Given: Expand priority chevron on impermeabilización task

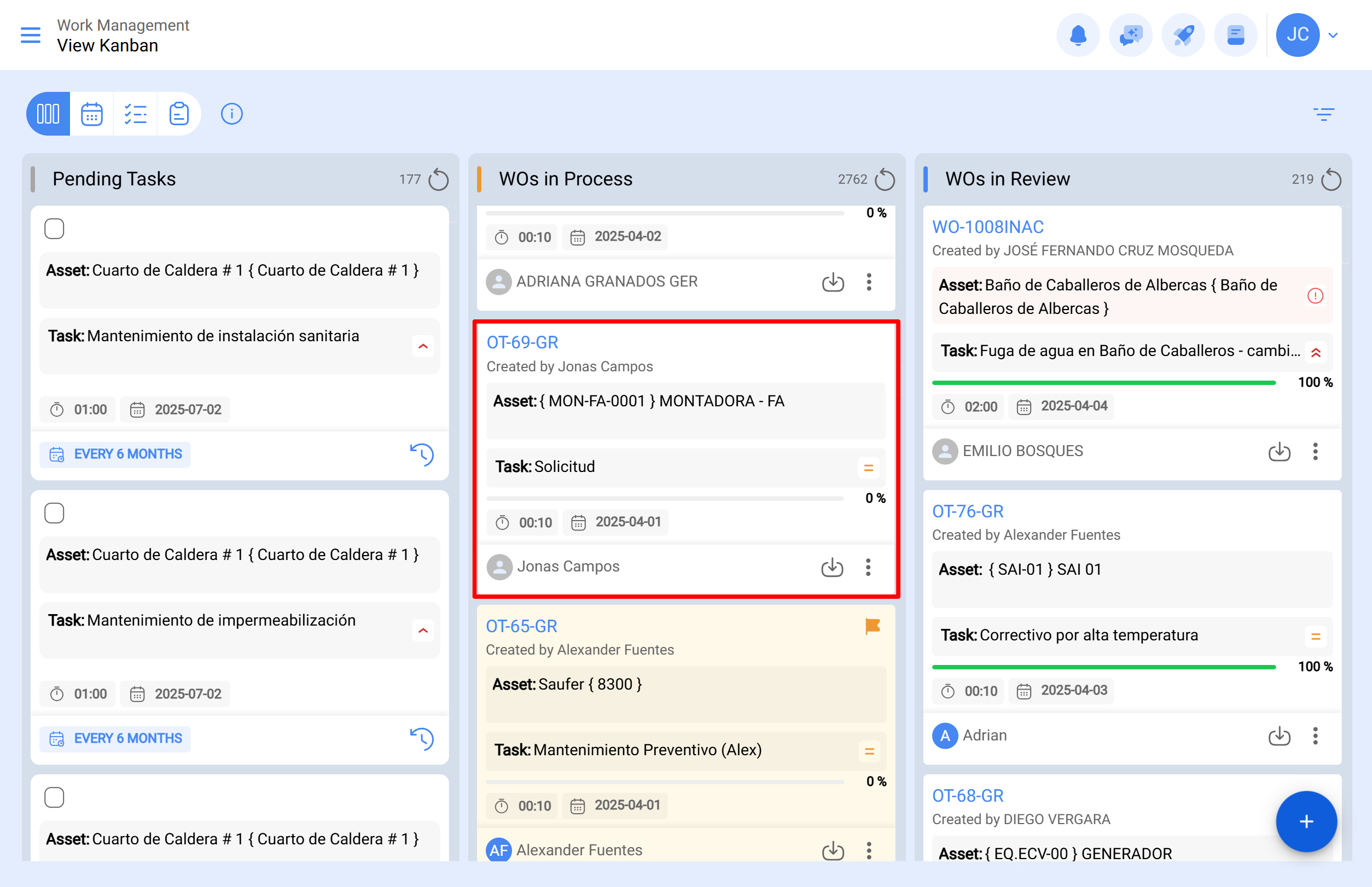Looking at the screenshot, I should point(423,631).
